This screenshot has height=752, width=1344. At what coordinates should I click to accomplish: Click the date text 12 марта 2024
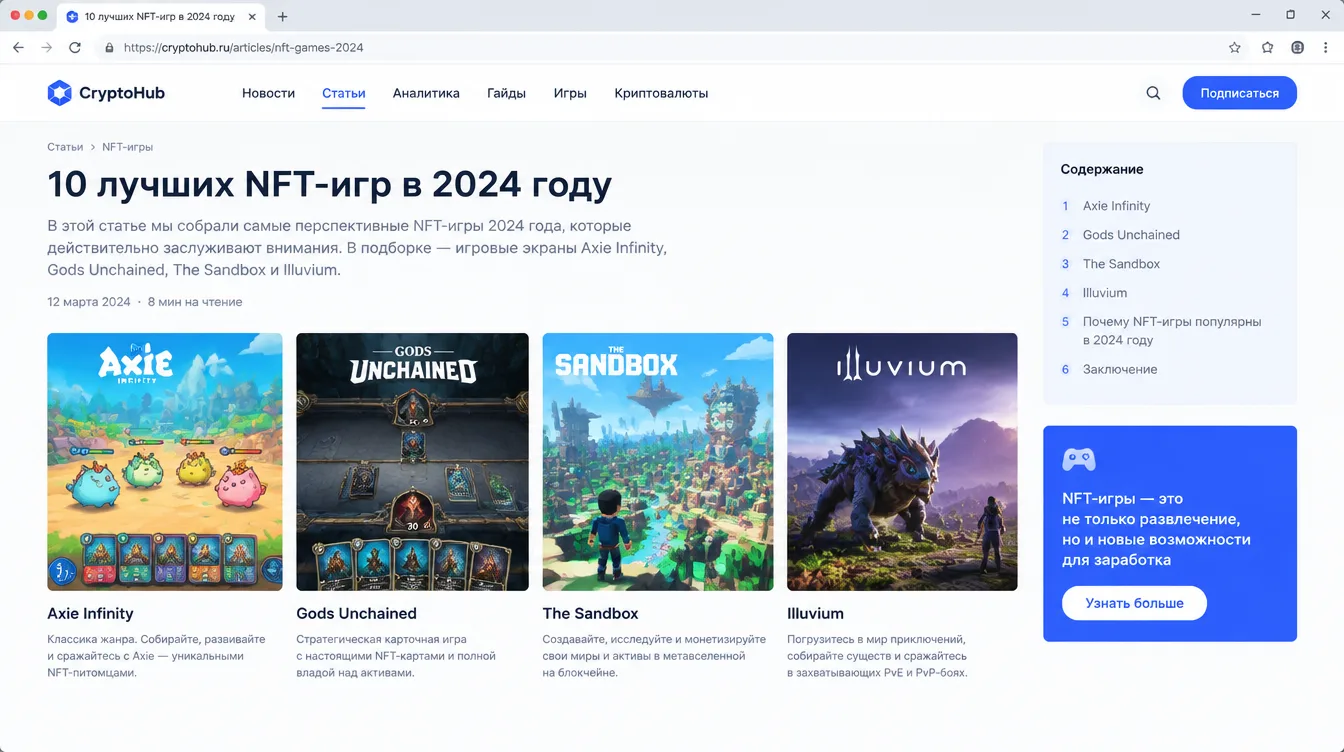(x=89, y=302)
